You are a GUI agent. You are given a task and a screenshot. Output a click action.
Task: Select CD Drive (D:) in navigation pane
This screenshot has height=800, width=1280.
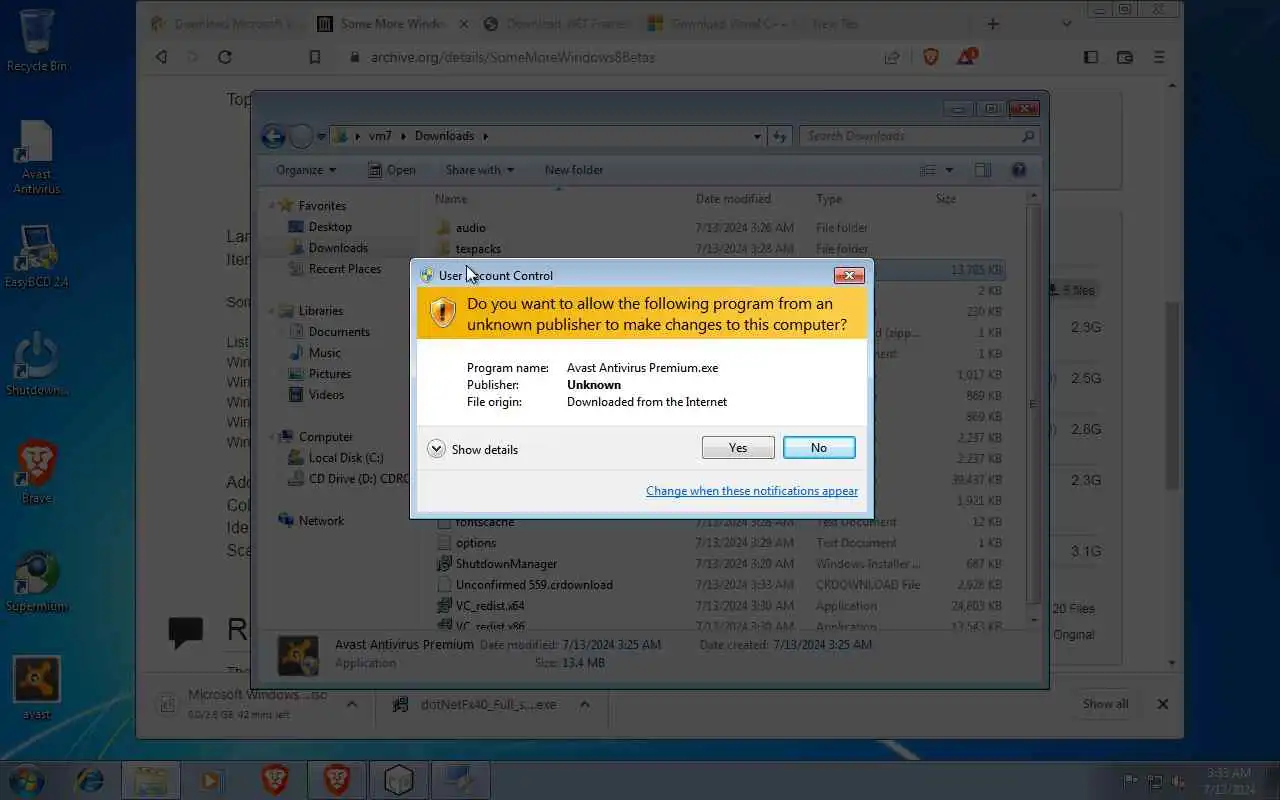pos(348,479)
